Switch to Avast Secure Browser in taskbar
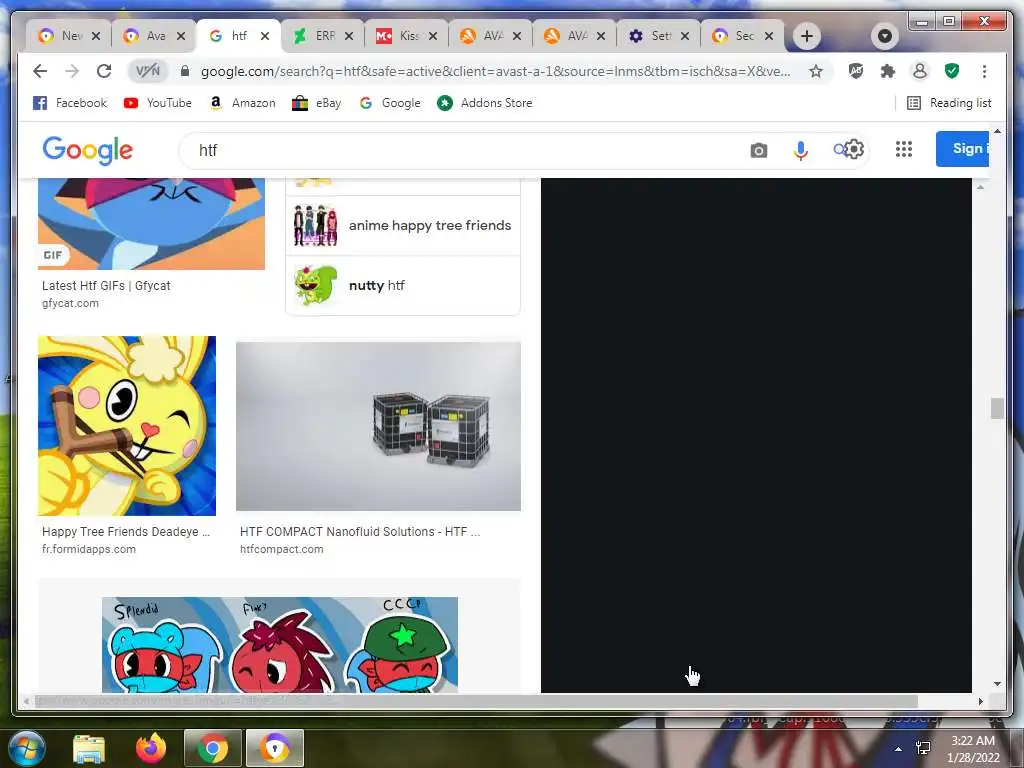 click(x=275, y=748)
